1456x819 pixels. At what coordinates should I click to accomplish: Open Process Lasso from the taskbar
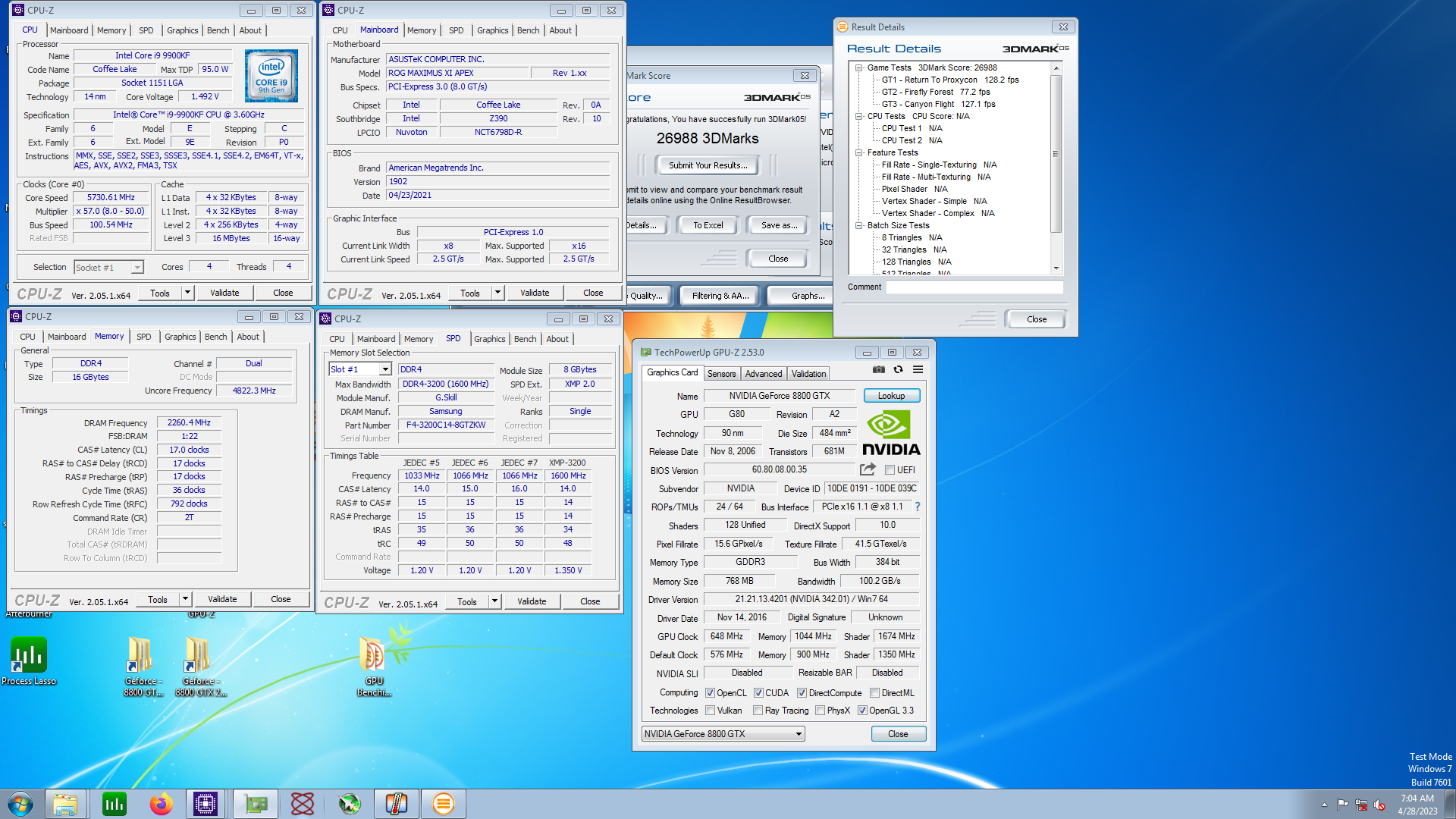(114, 804)
